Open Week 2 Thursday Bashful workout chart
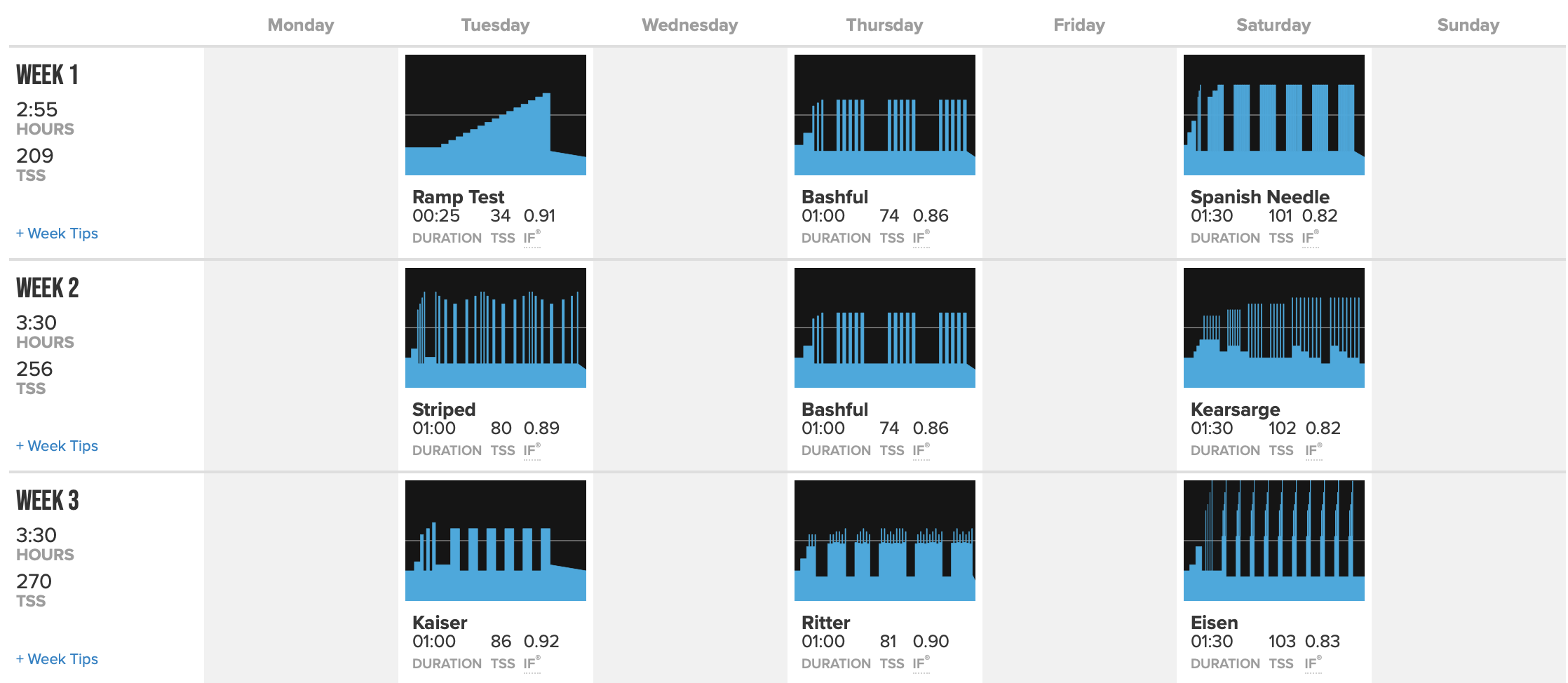Screen dimensions: 1568x683 [x=884, y=327]
